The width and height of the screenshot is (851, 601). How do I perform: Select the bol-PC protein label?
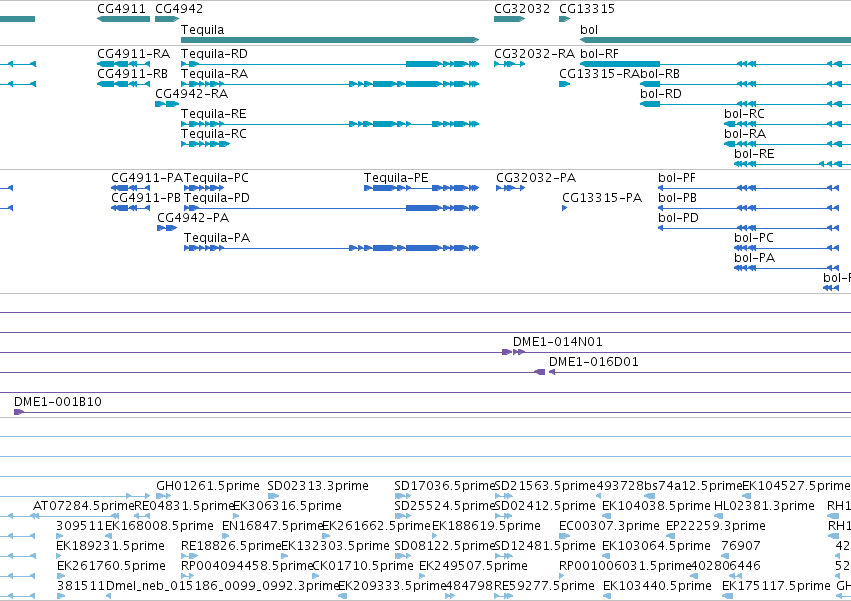(754, 238)
